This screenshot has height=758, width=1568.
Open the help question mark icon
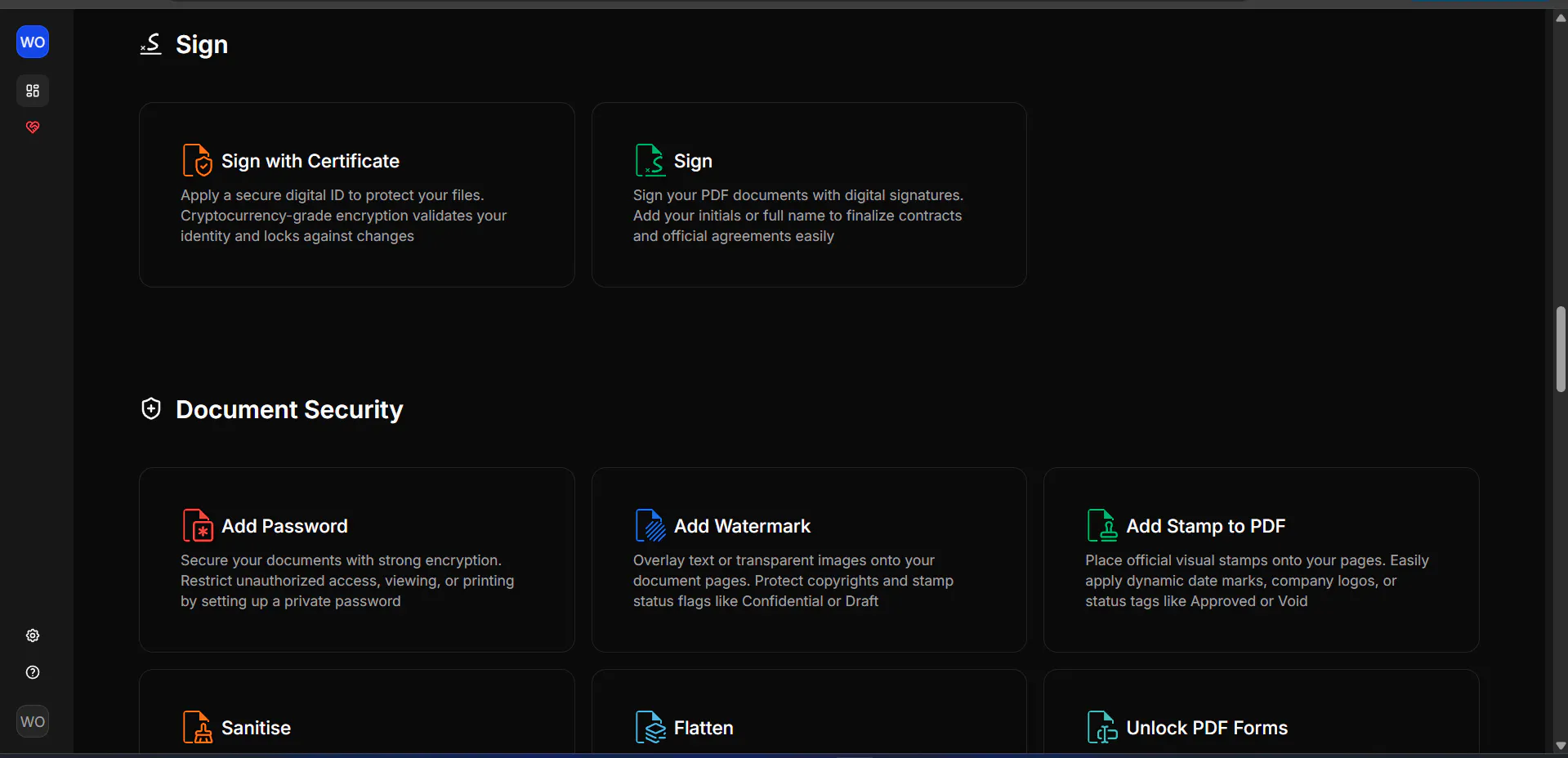[33, 672]
